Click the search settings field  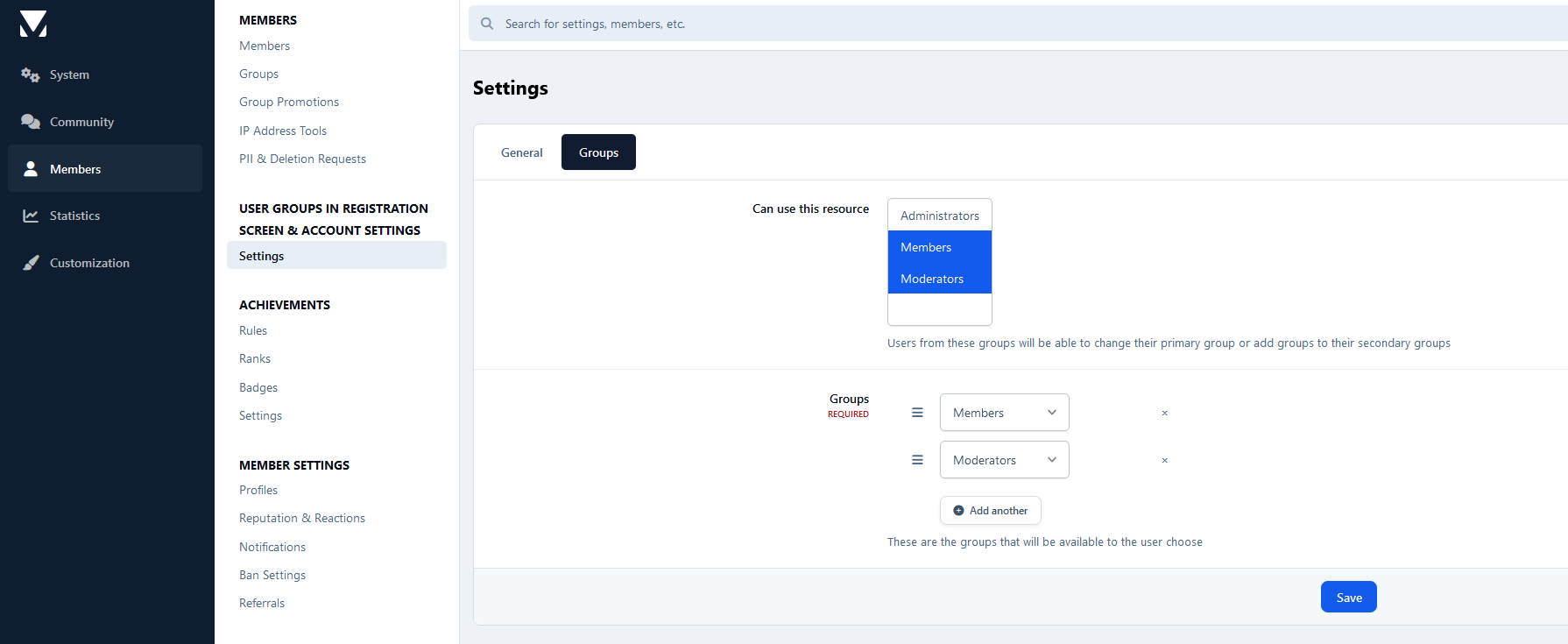pos(964,24)
